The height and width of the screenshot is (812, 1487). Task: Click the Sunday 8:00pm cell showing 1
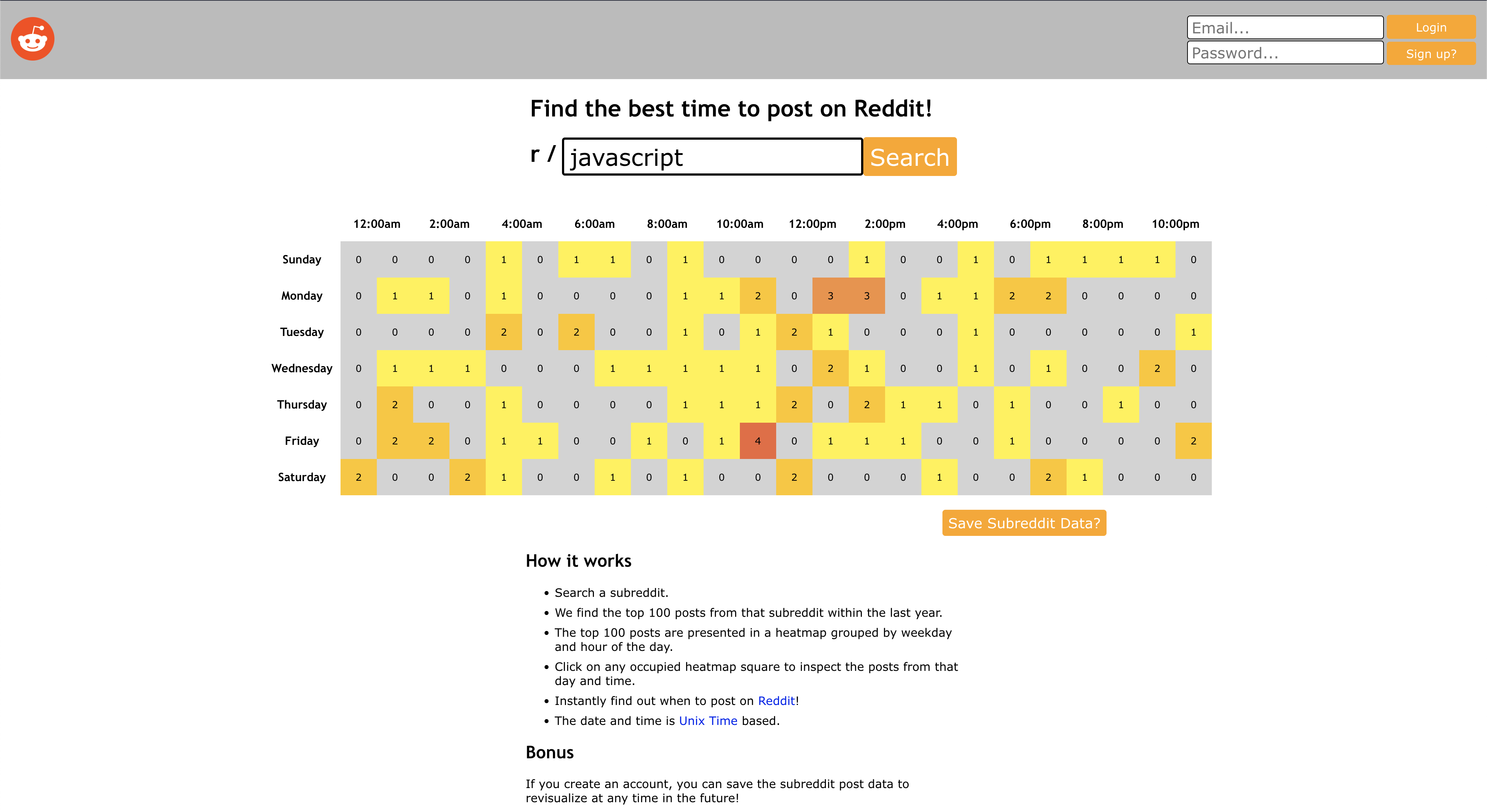(1085, 260)
